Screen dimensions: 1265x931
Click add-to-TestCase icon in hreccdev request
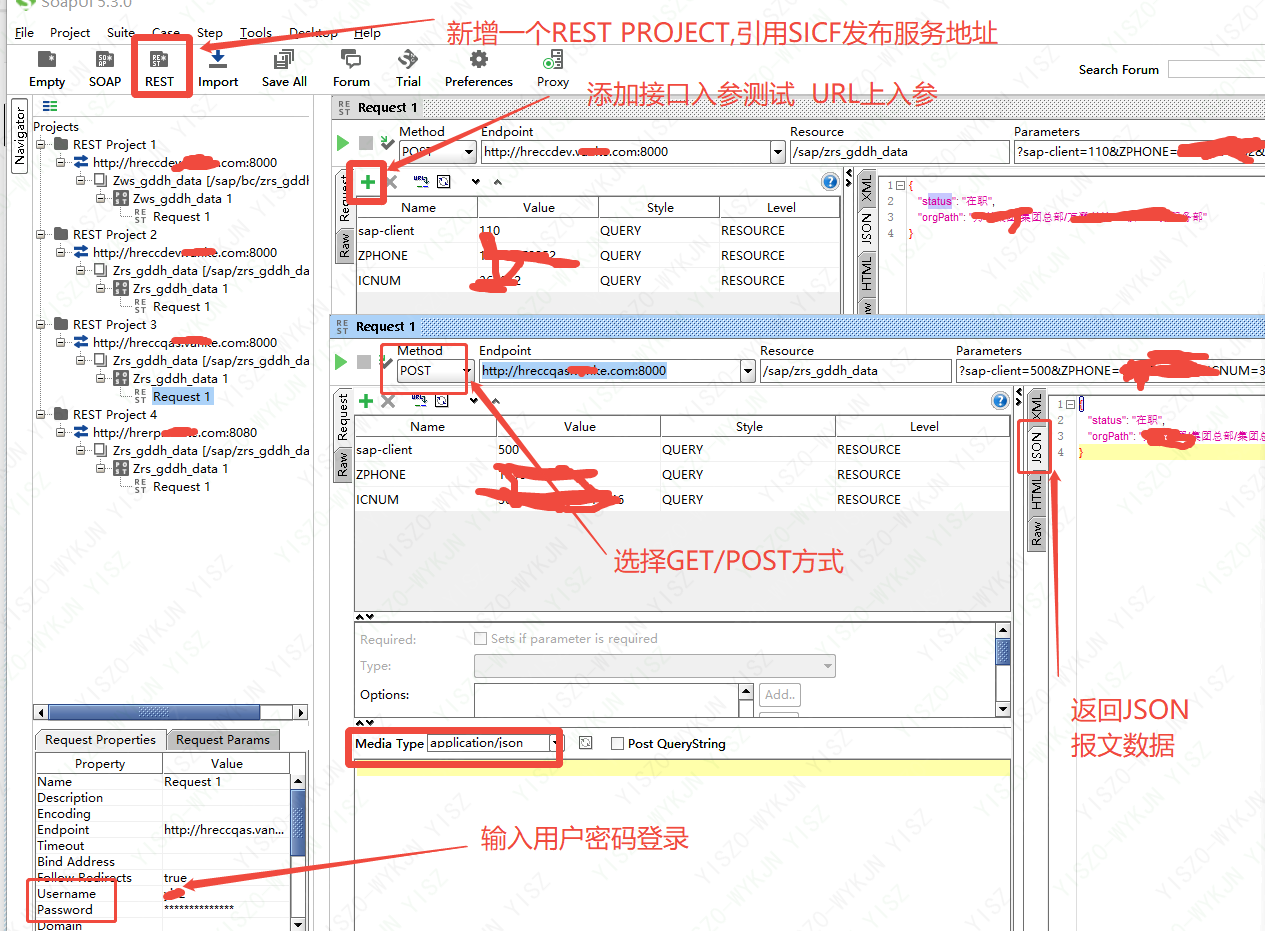386,144
